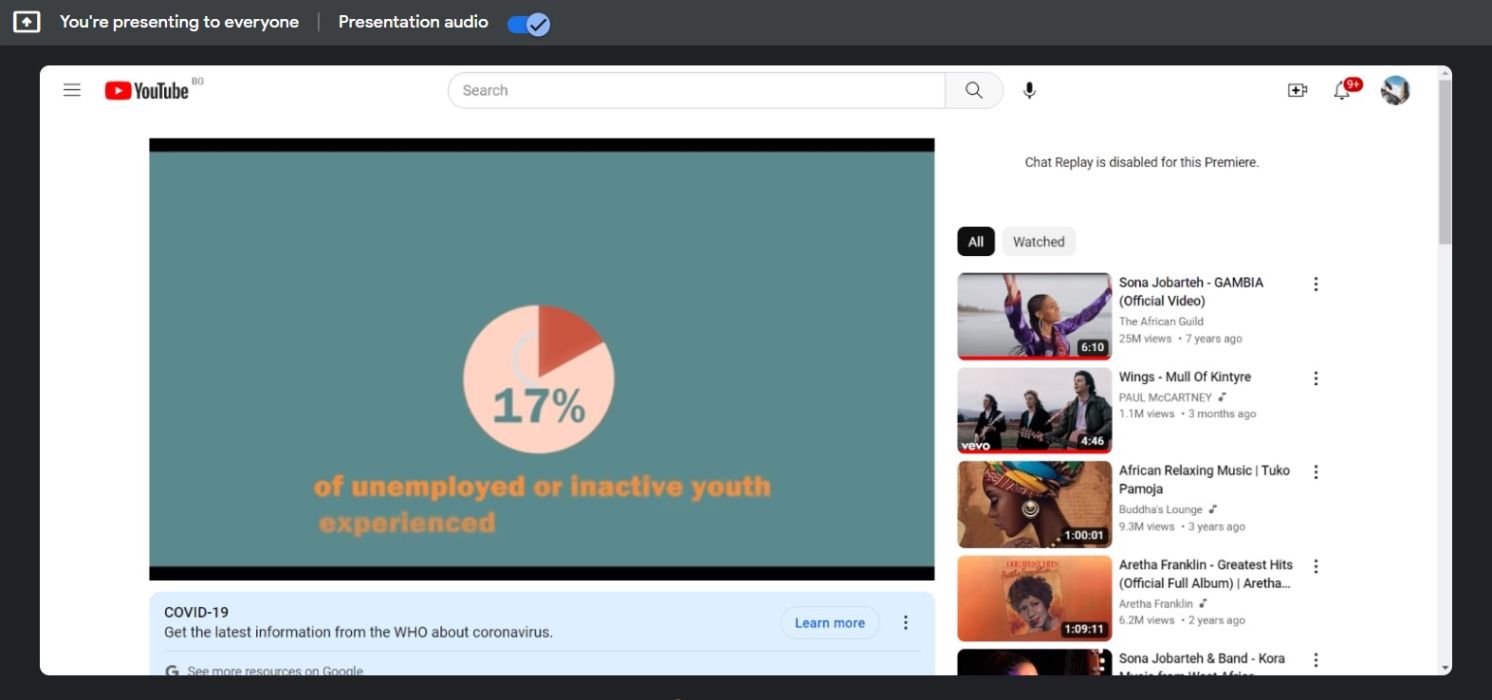Click channel name Aretha Franklin under Greatest Hits
1492x700 pixels.
(x=1156, y=603)
